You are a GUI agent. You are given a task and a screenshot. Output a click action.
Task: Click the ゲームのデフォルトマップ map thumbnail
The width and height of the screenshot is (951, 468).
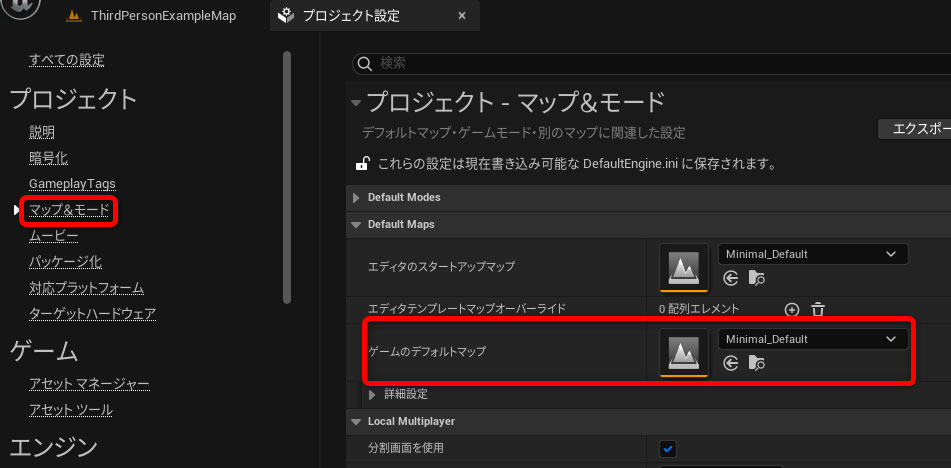(x=684, y=352)
